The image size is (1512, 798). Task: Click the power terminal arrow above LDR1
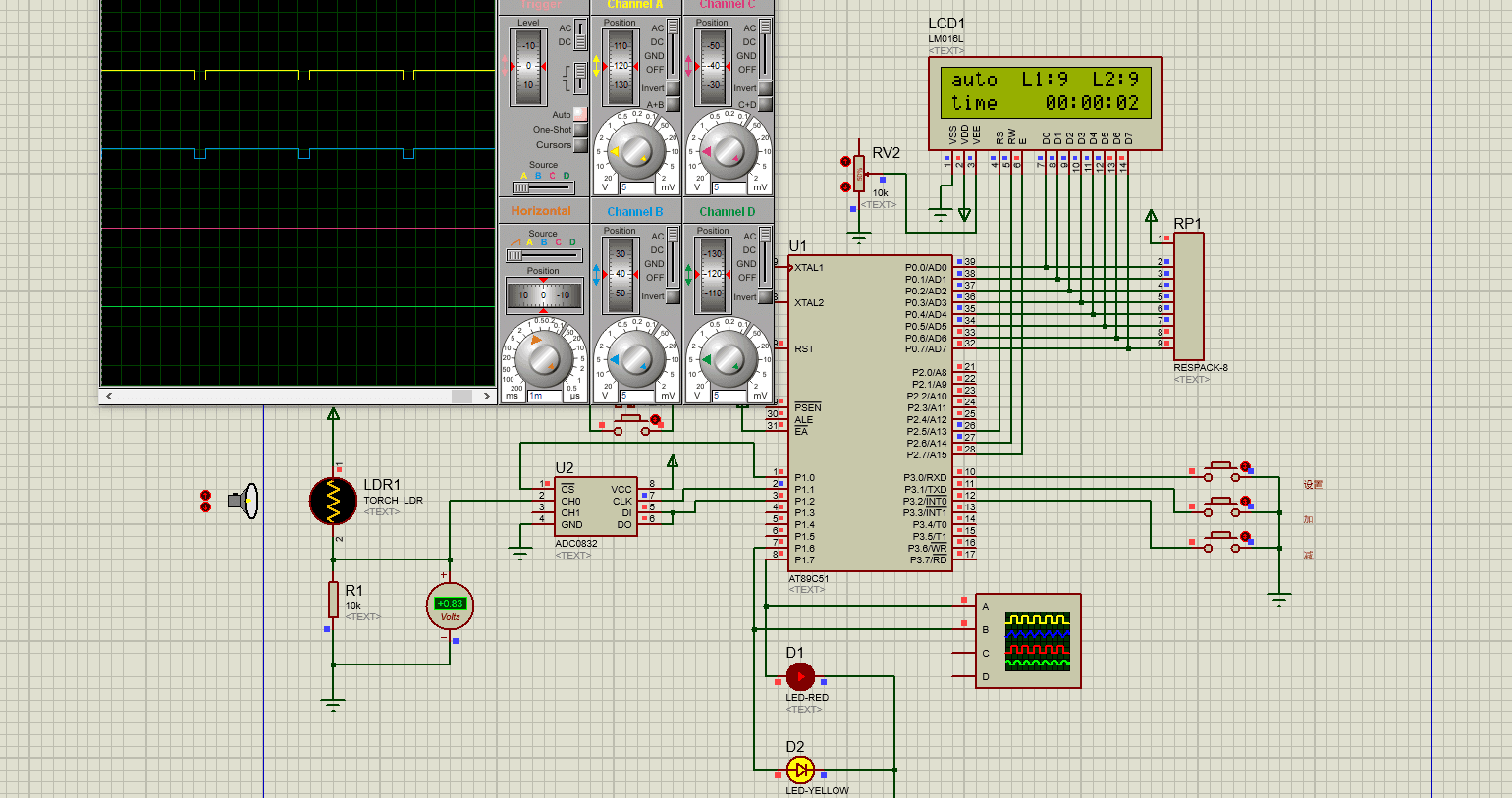(x=334, y=414)
